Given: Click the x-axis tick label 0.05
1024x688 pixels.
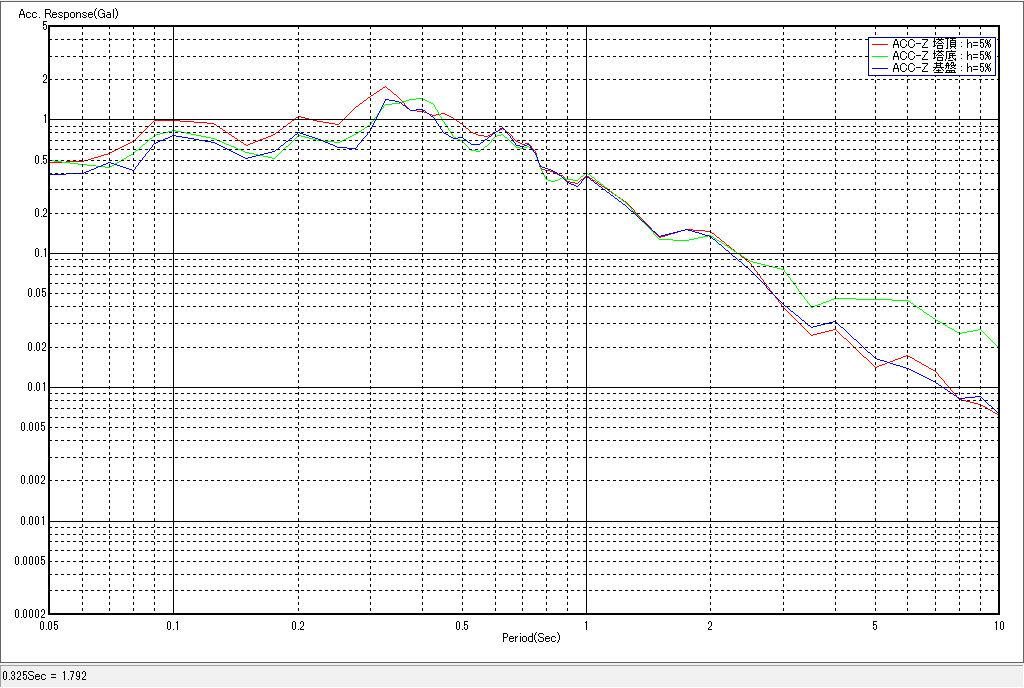Looking at the screenshot, I should click(48, 625).
